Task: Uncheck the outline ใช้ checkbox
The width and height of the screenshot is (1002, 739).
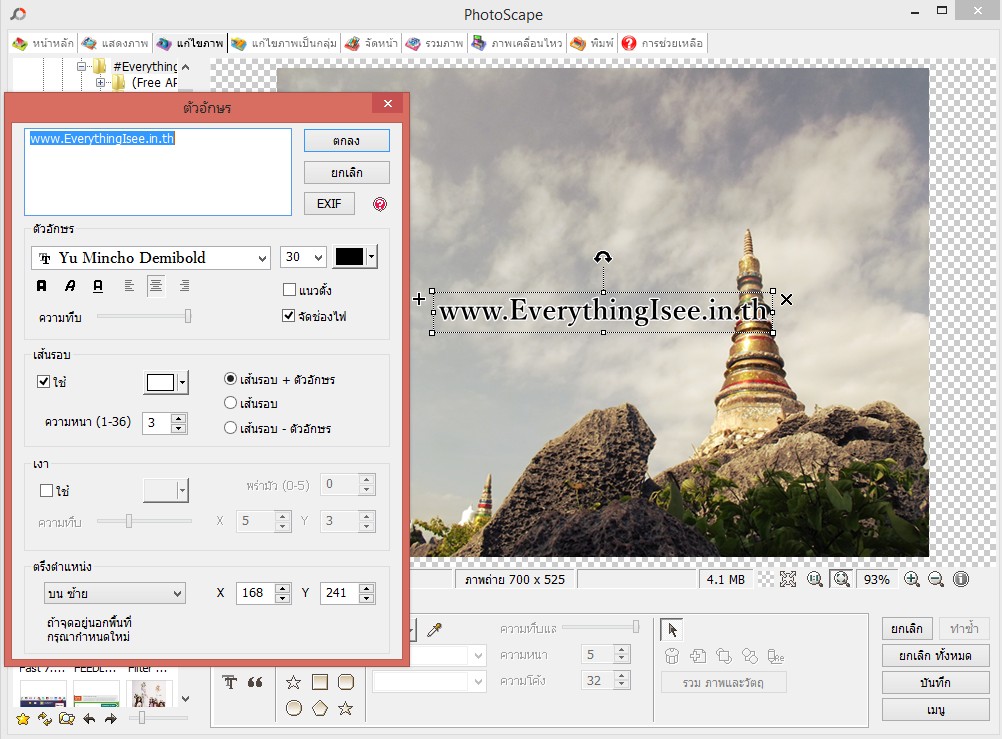Action: pos(43,382)
